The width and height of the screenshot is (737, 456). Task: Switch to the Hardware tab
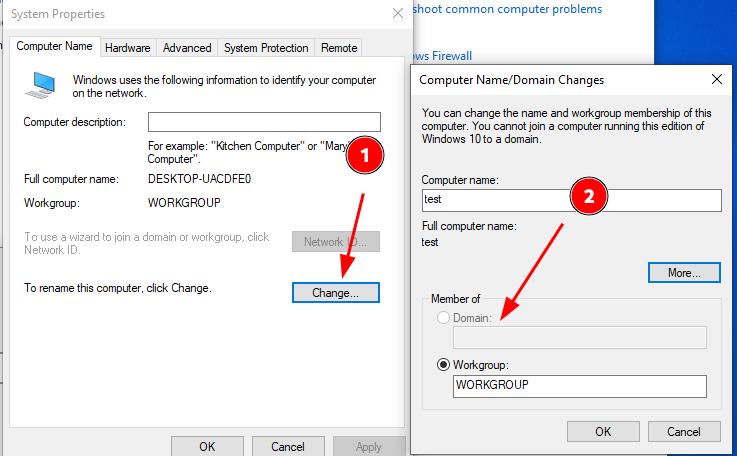pos(127,48)
